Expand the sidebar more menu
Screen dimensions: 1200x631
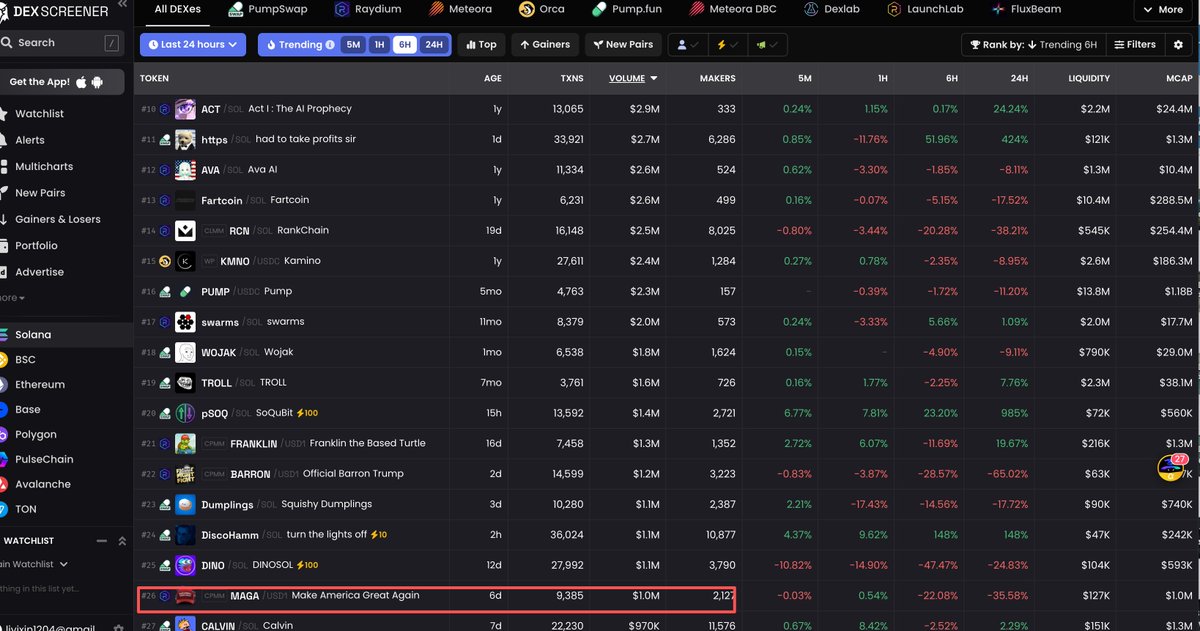click(x=12, y=298)
